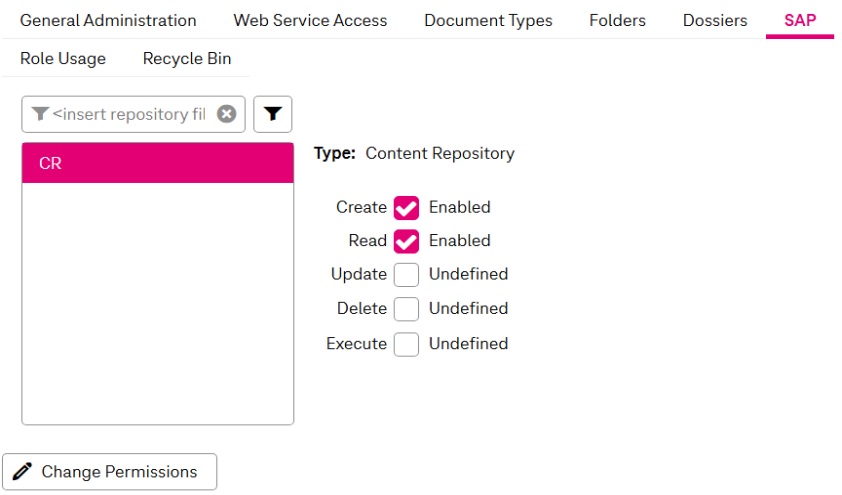This screenshot has width=842, height=495.
Task: Switch to the Web Service Access tab
Action: click(x=310, y=20)
